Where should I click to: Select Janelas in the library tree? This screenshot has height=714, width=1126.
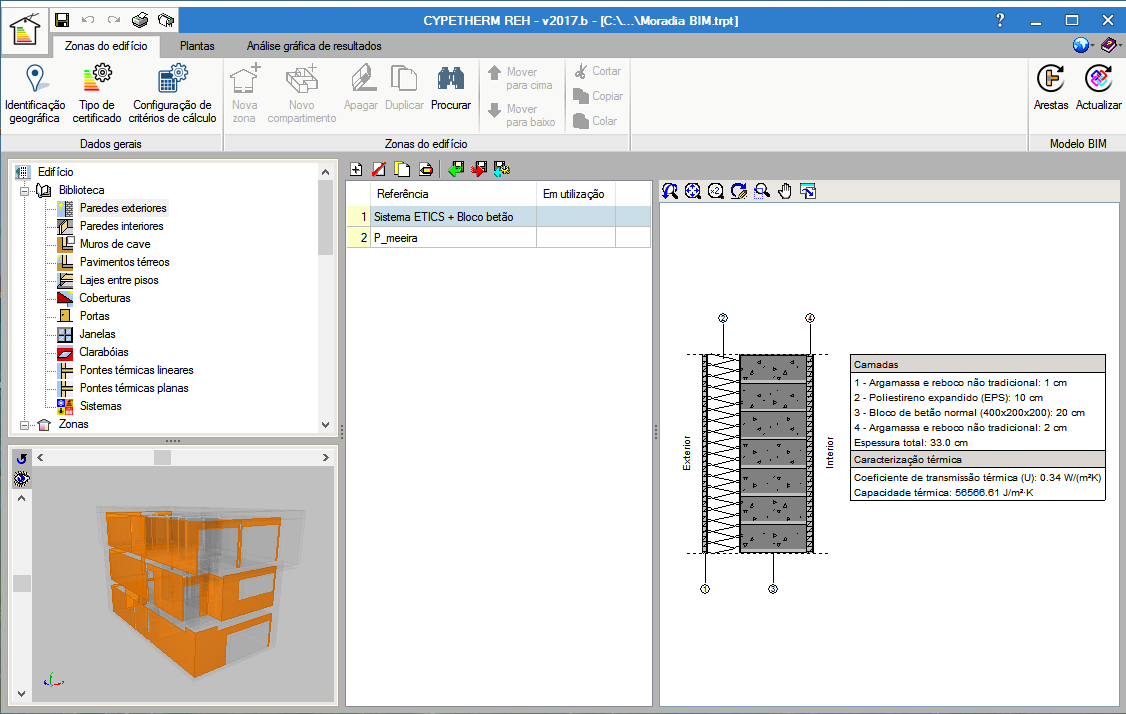98,334
